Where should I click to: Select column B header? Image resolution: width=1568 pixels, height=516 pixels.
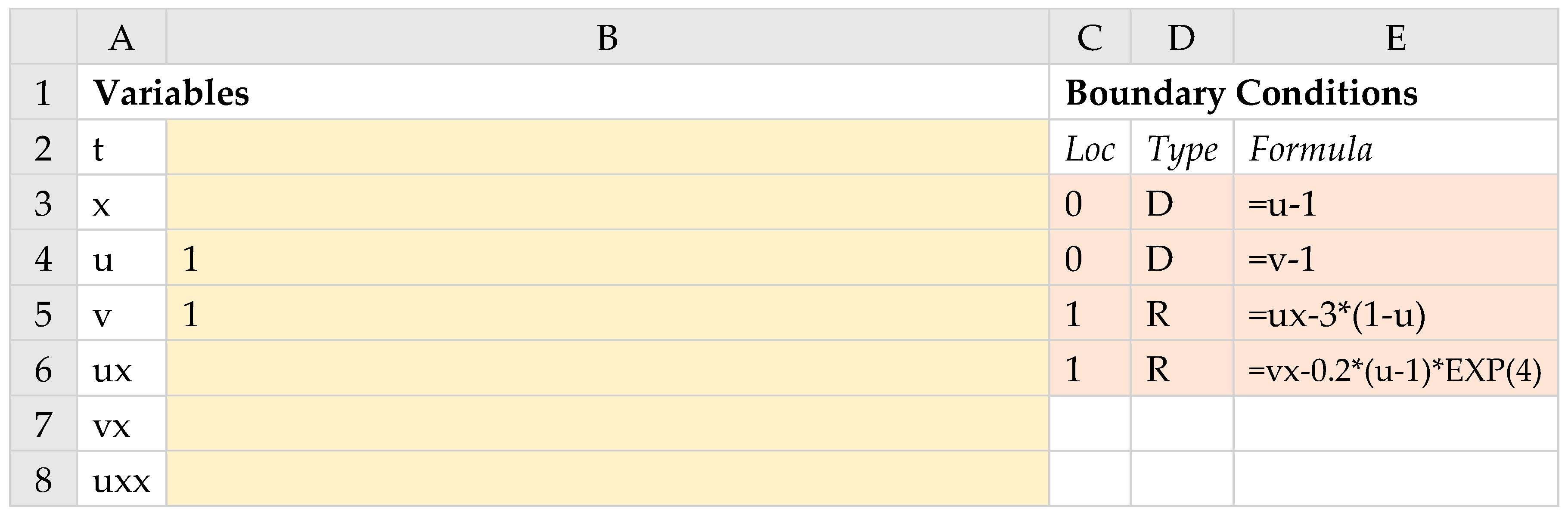607,38
